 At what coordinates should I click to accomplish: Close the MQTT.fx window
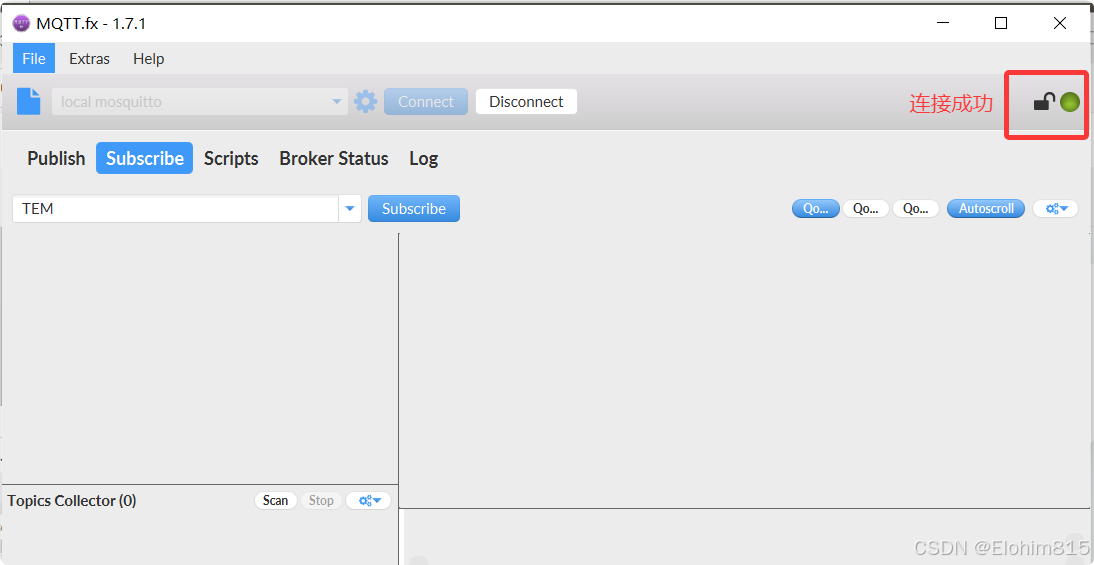point(1059,23)
